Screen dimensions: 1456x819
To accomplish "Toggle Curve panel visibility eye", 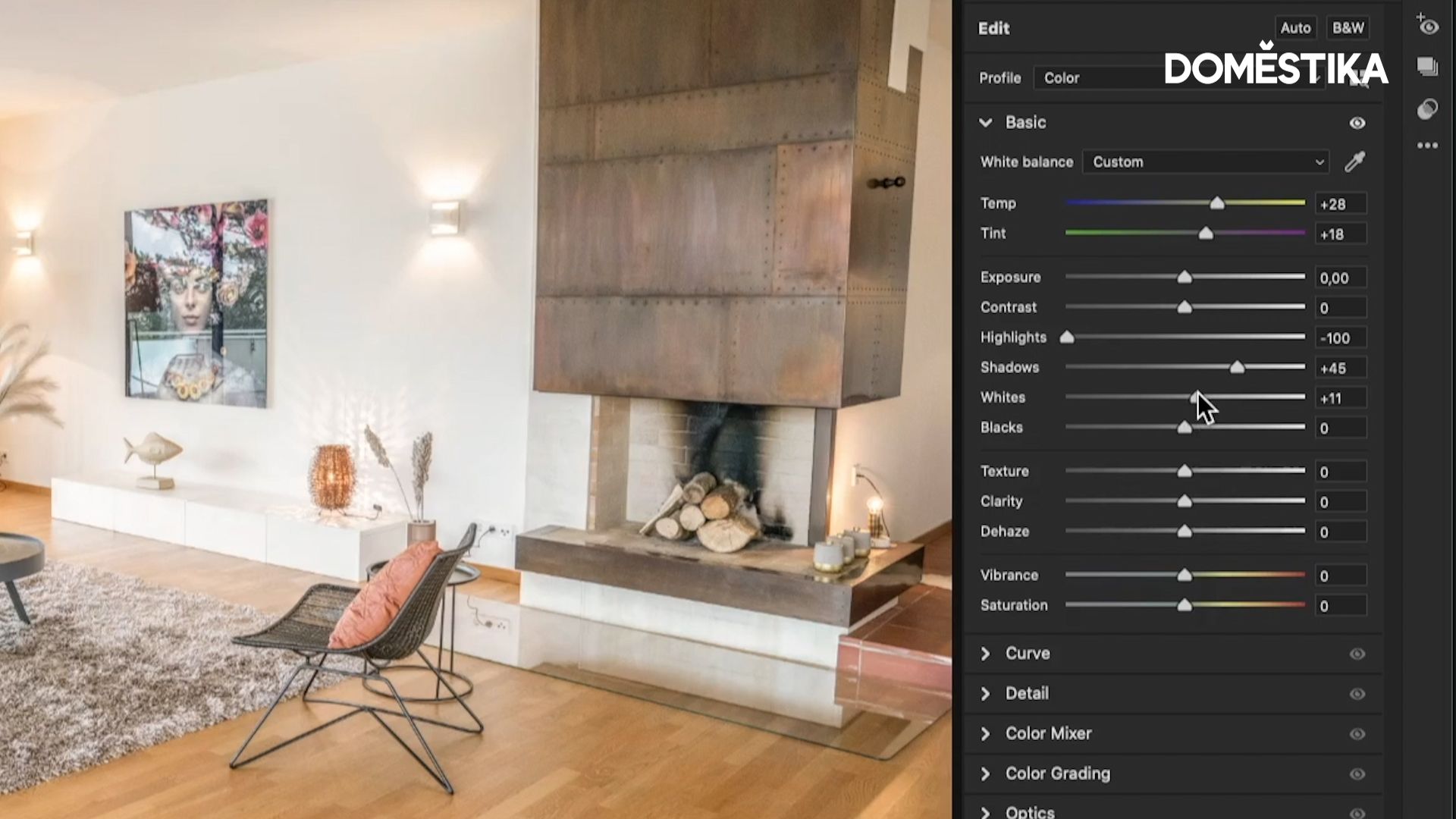I will [x=1357, y=654].
